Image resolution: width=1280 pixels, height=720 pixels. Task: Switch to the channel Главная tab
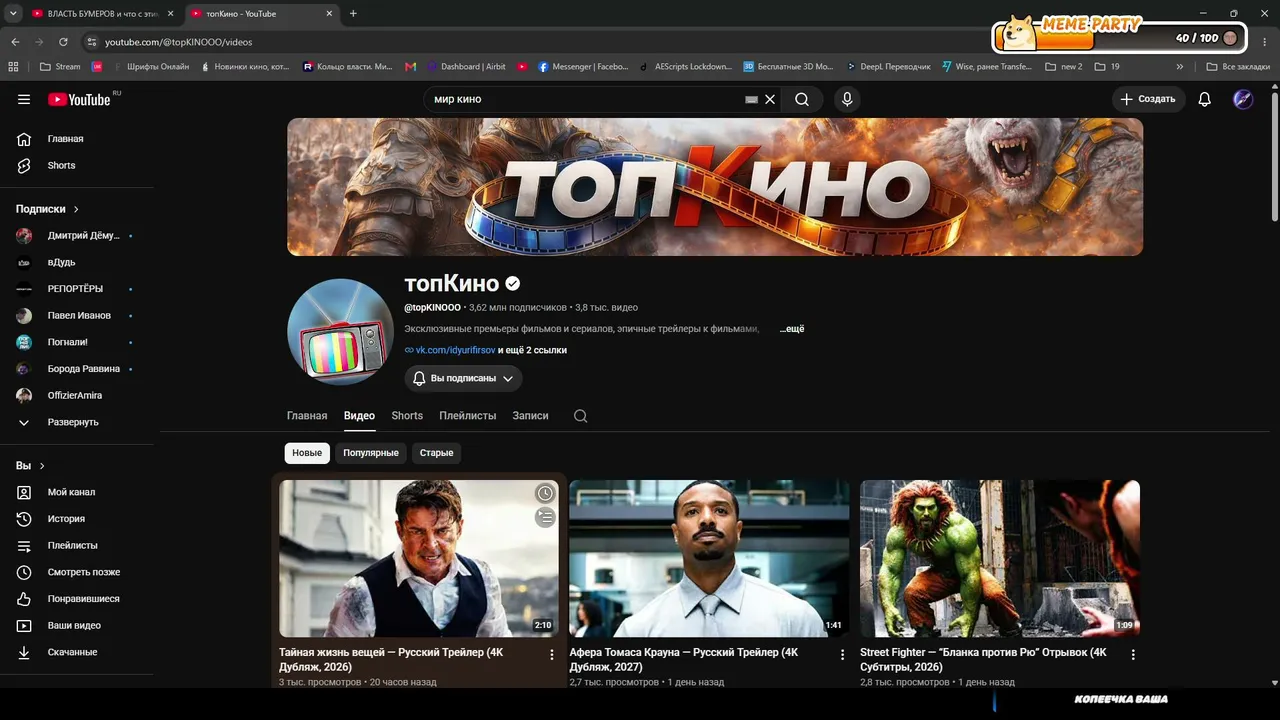tap(307, 416)
